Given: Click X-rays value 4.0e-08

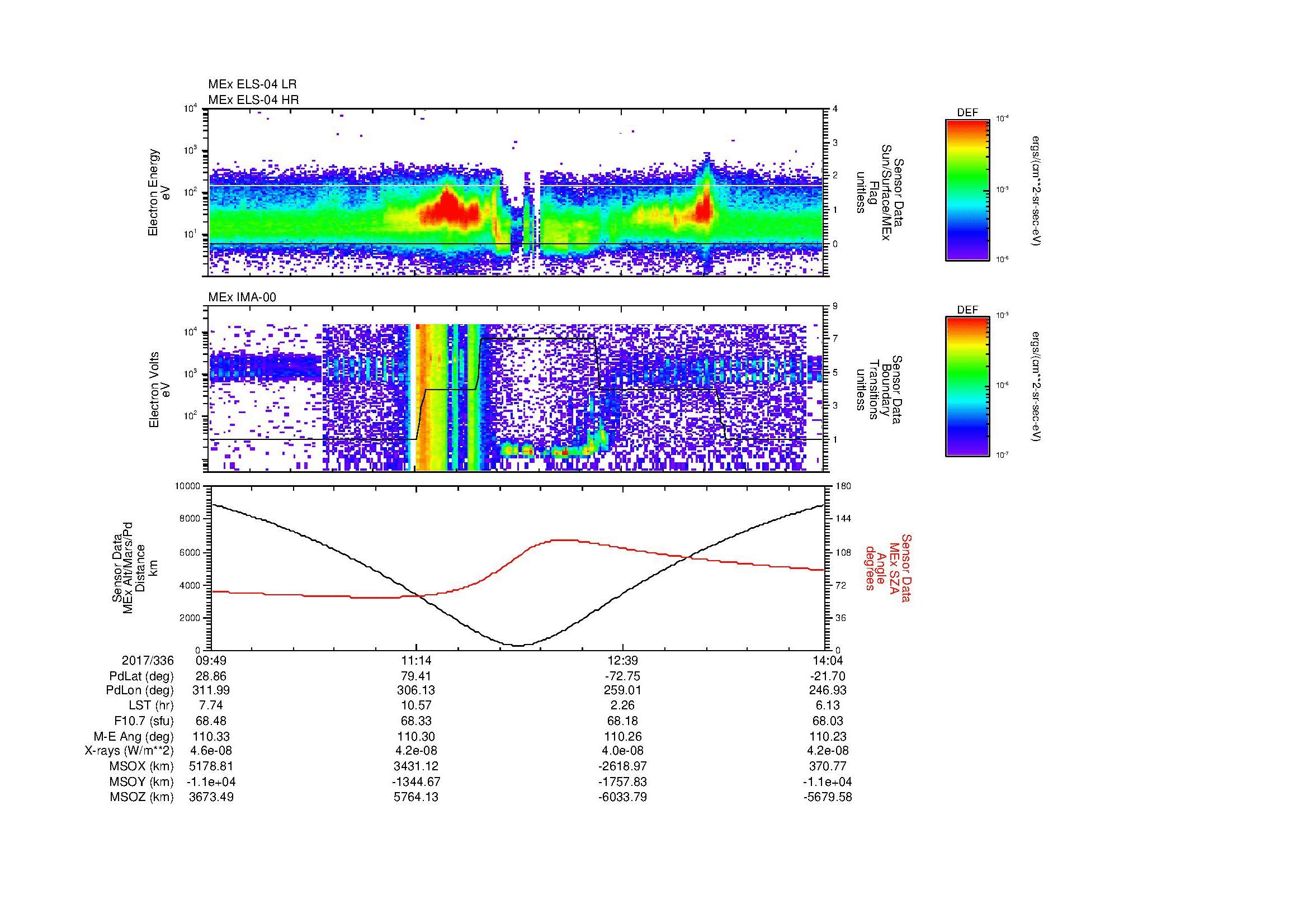Looking at the screenshot, I should tap(622, 751).
